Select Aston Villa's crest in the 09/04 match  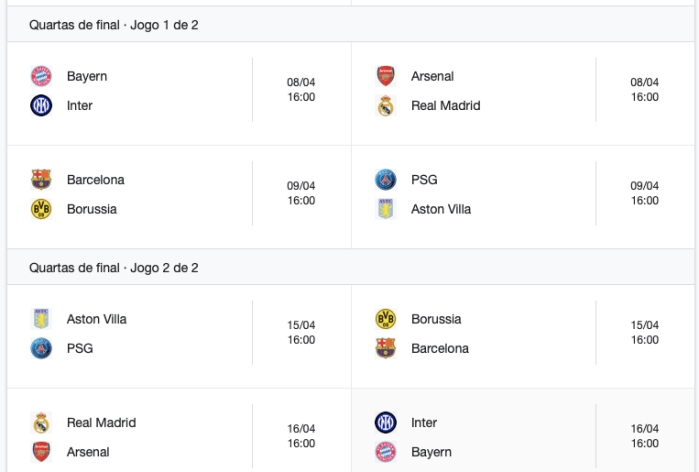click(385, 209)
